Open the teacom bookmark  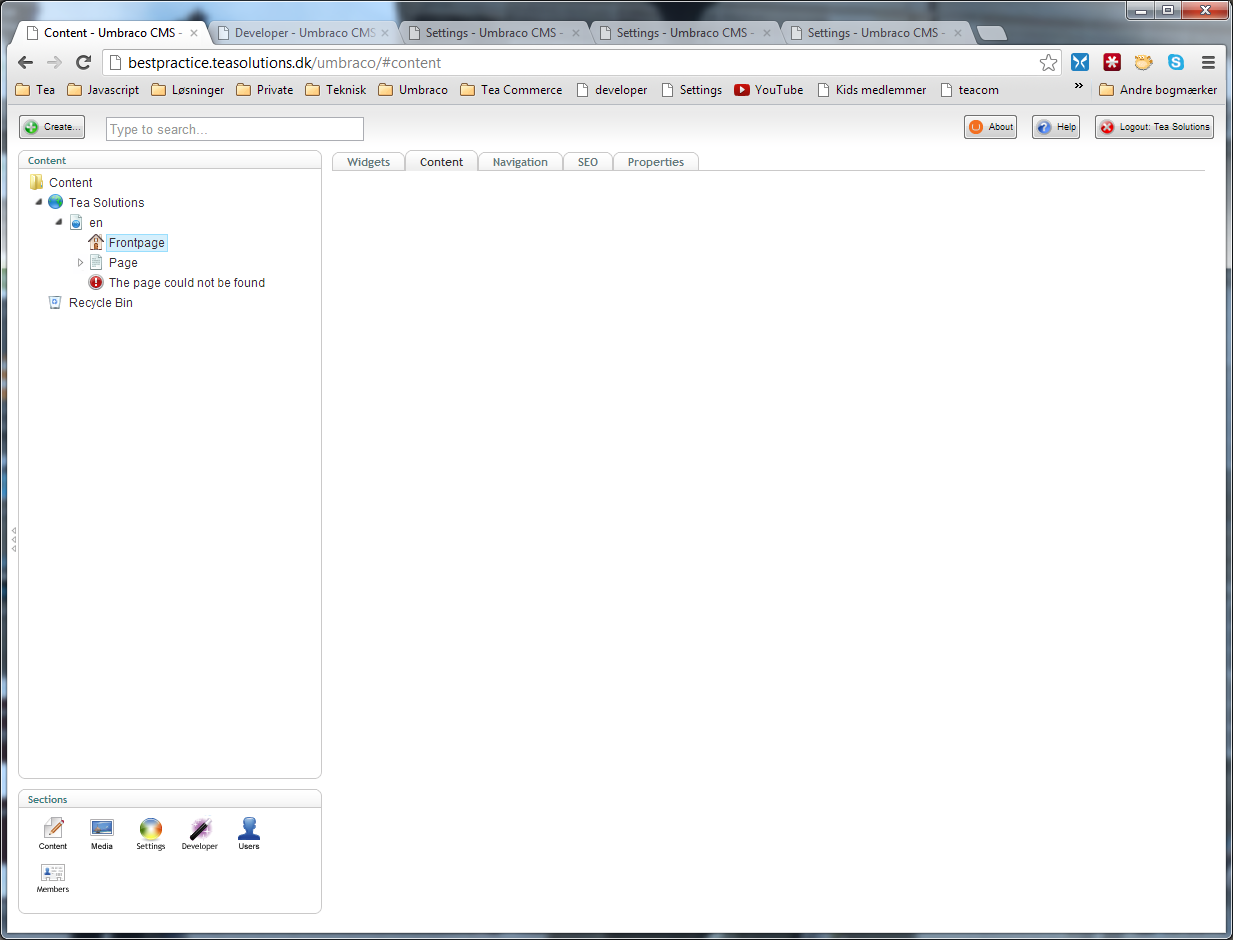(969, 90)
